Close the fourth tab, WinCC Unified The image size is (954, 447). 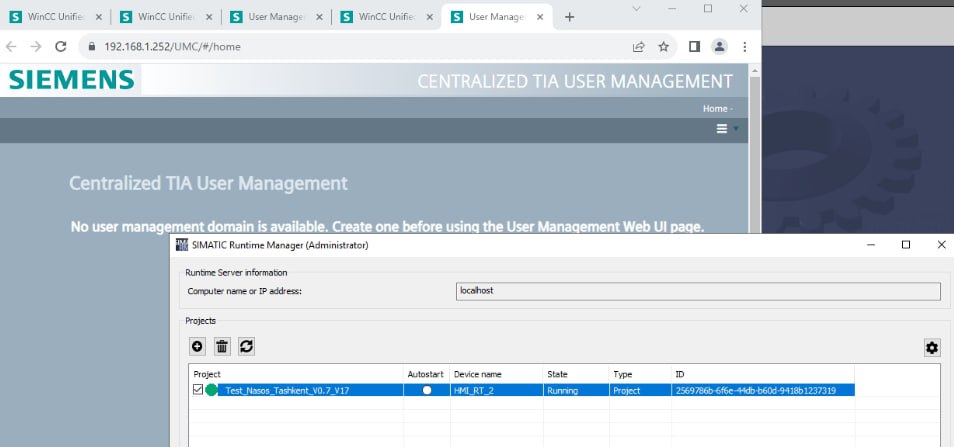click(x=430, y=17)
